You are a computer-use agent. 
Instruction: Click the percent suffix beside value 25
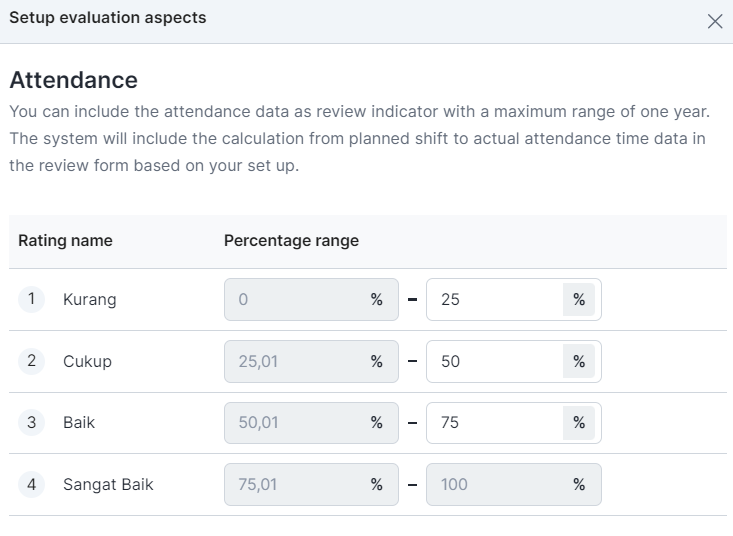coord(579,300)
